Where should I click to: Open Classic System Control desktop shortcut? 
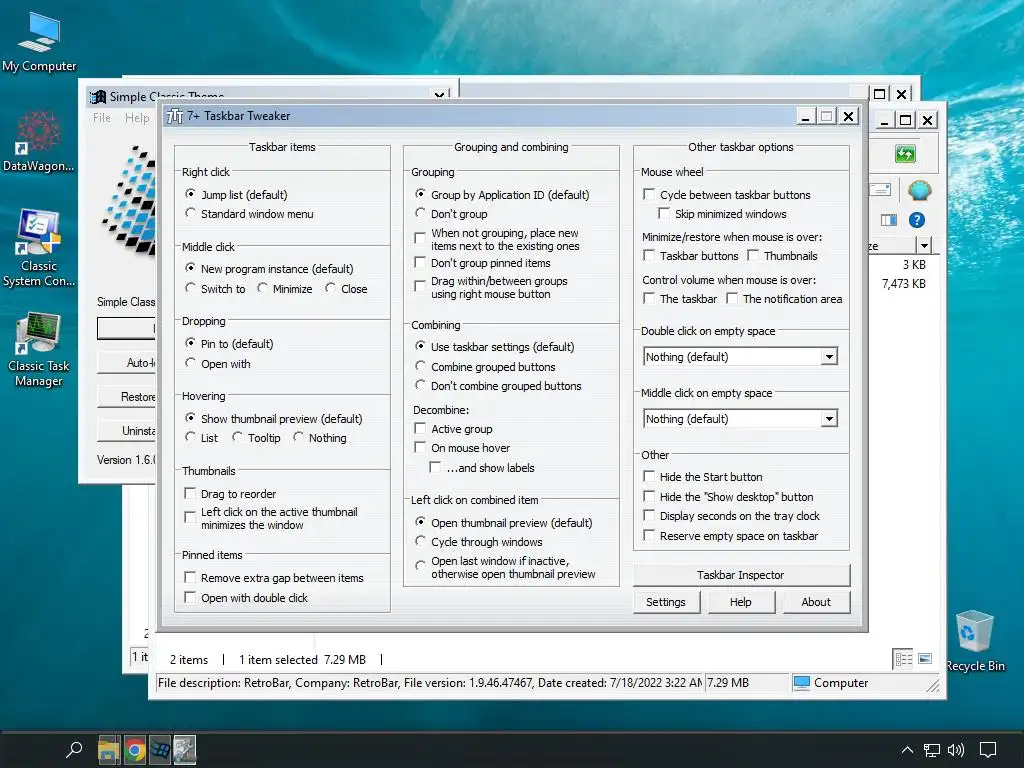click(x=39, y=248)
